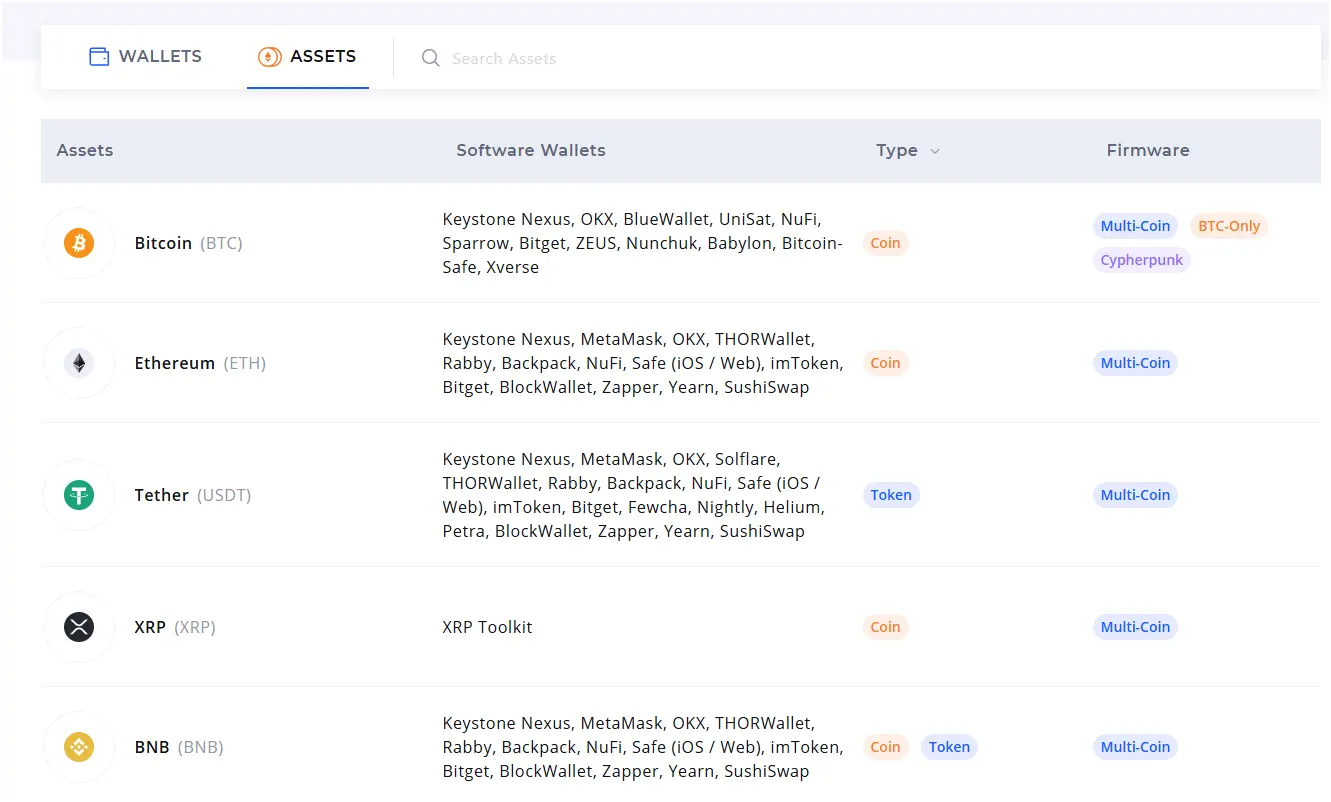Image resolution: width=1331 pixels, height=802 pixels.
Task: Click Multi-Coin badge in XRP row
Action: tap(1135, 627)
